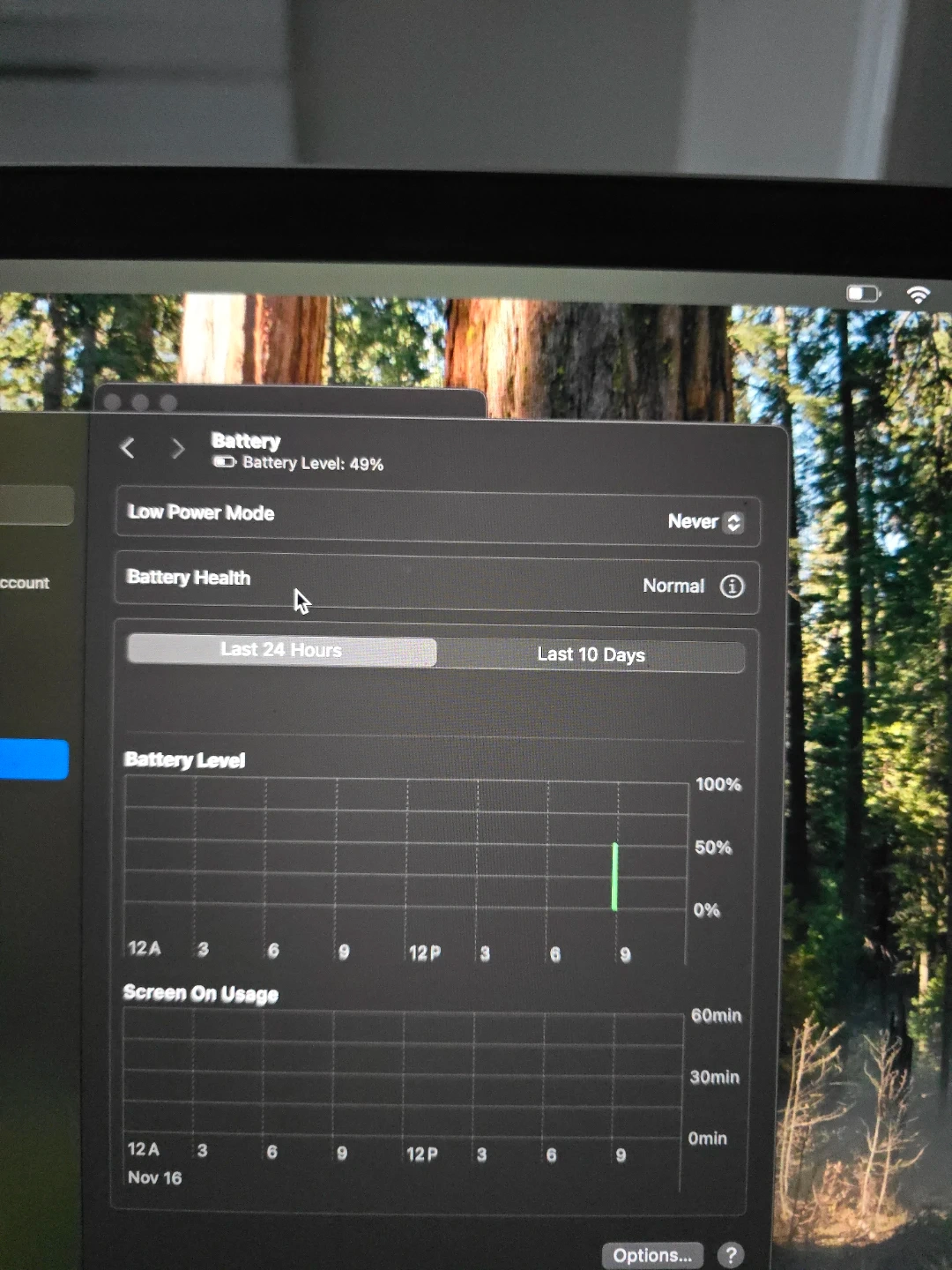952x1270 pixels.
Task: Open the Low Power Mode "Never" popup
Action: pyautogui.click(x=693, y=521)
